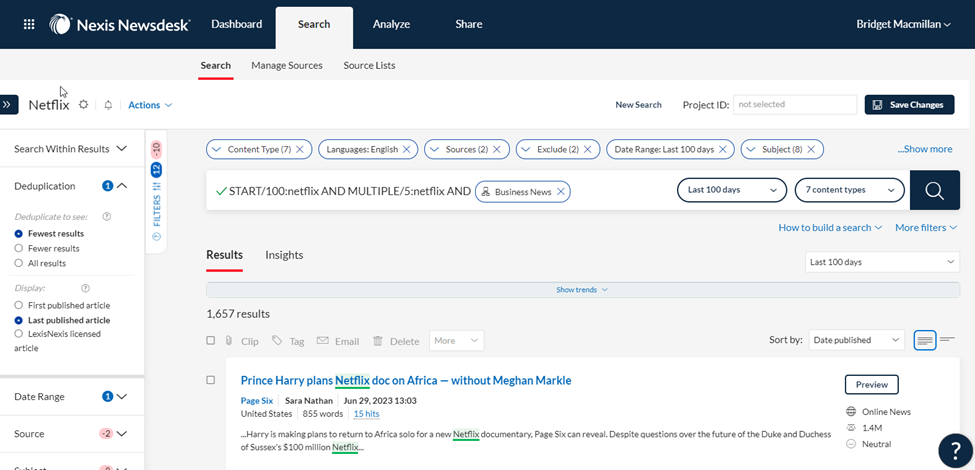Image resolution: width=975 pixels, height=470 pixels.
Task: Remove the Subject (8) filter chip
Action: click(811, 149)
